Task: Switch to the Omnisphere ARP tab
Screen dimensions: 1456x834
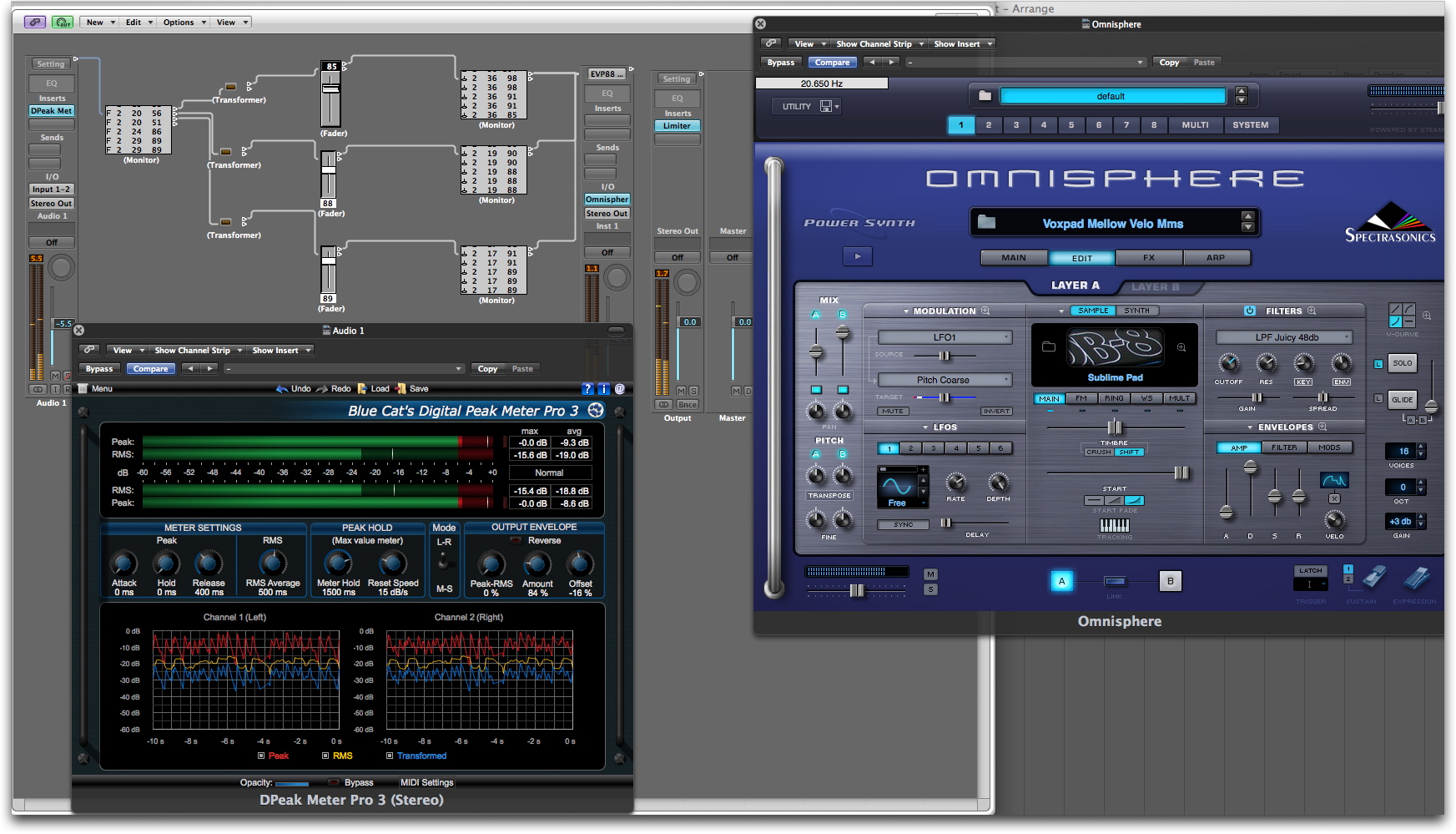Action: pos(1216,258)
